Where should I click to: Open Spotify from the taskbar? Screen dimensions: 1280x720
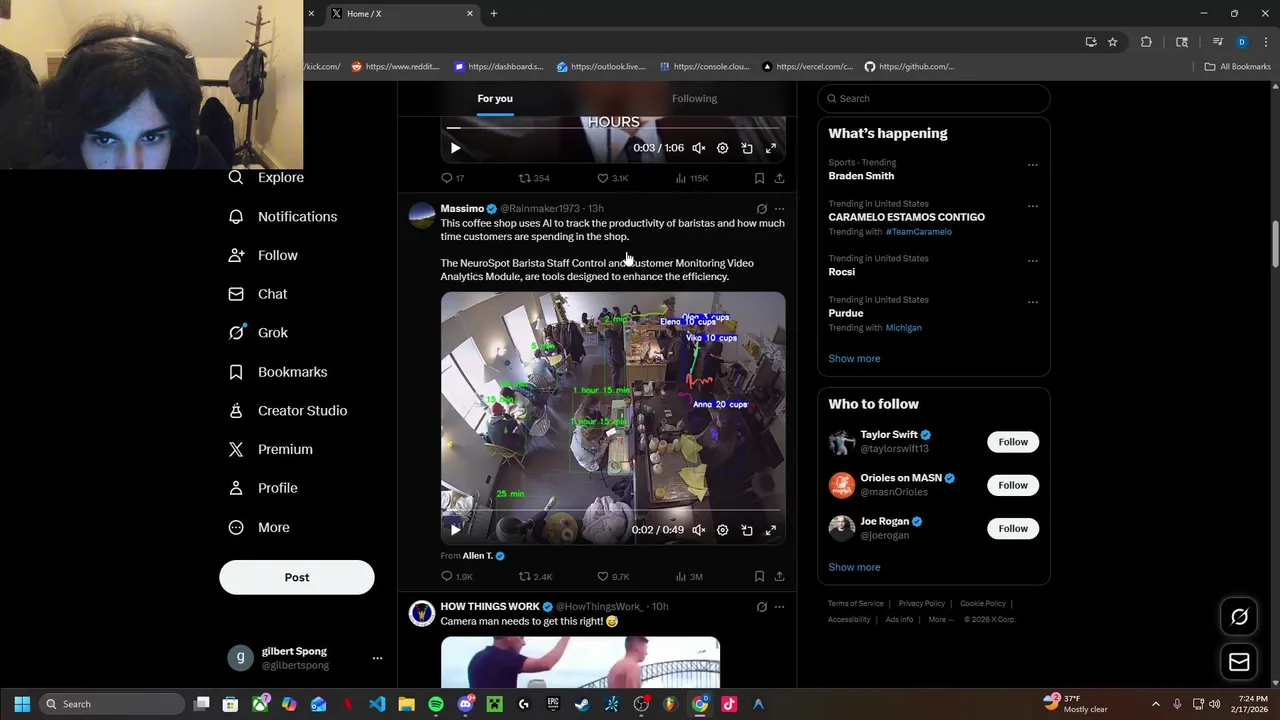[436, 704]
